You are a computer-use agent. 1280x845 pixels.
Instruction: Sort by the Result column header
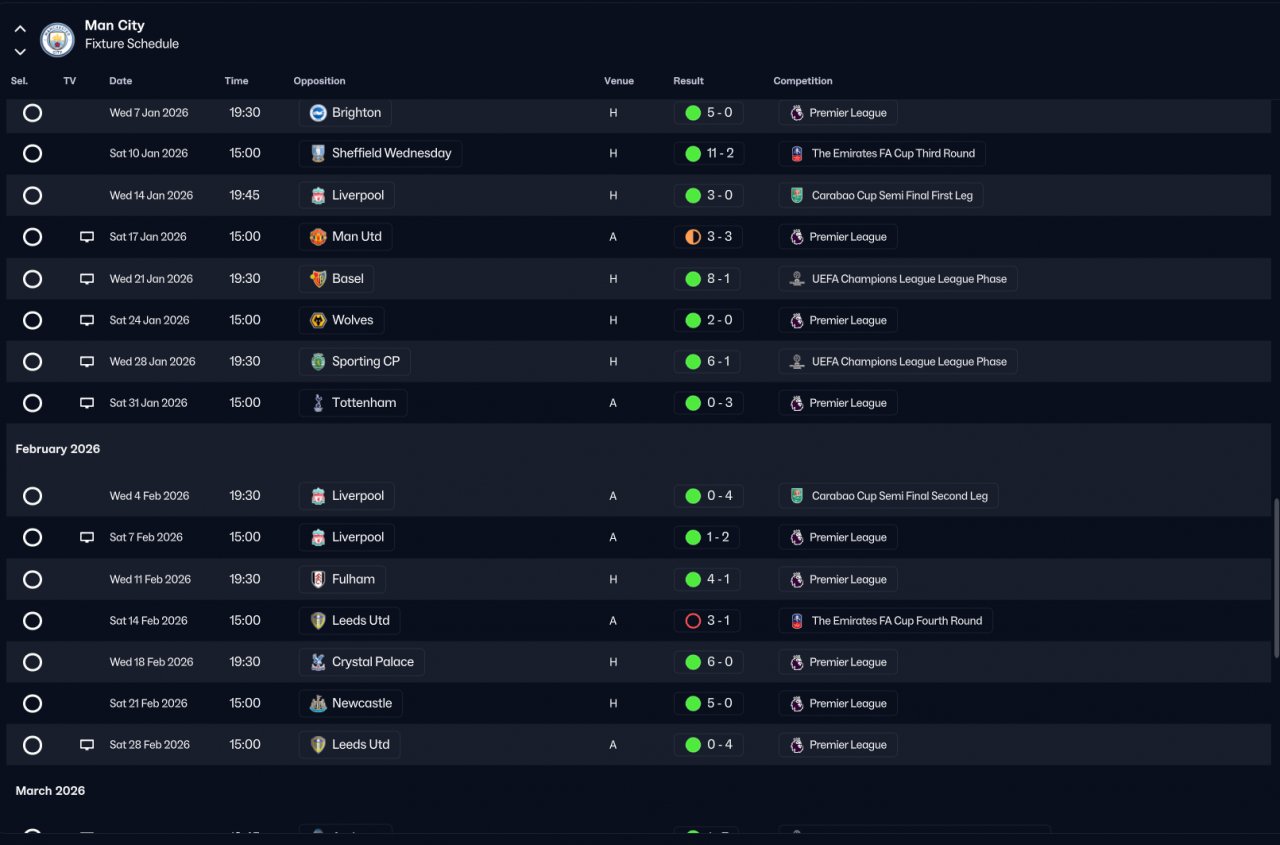[689, 81]
